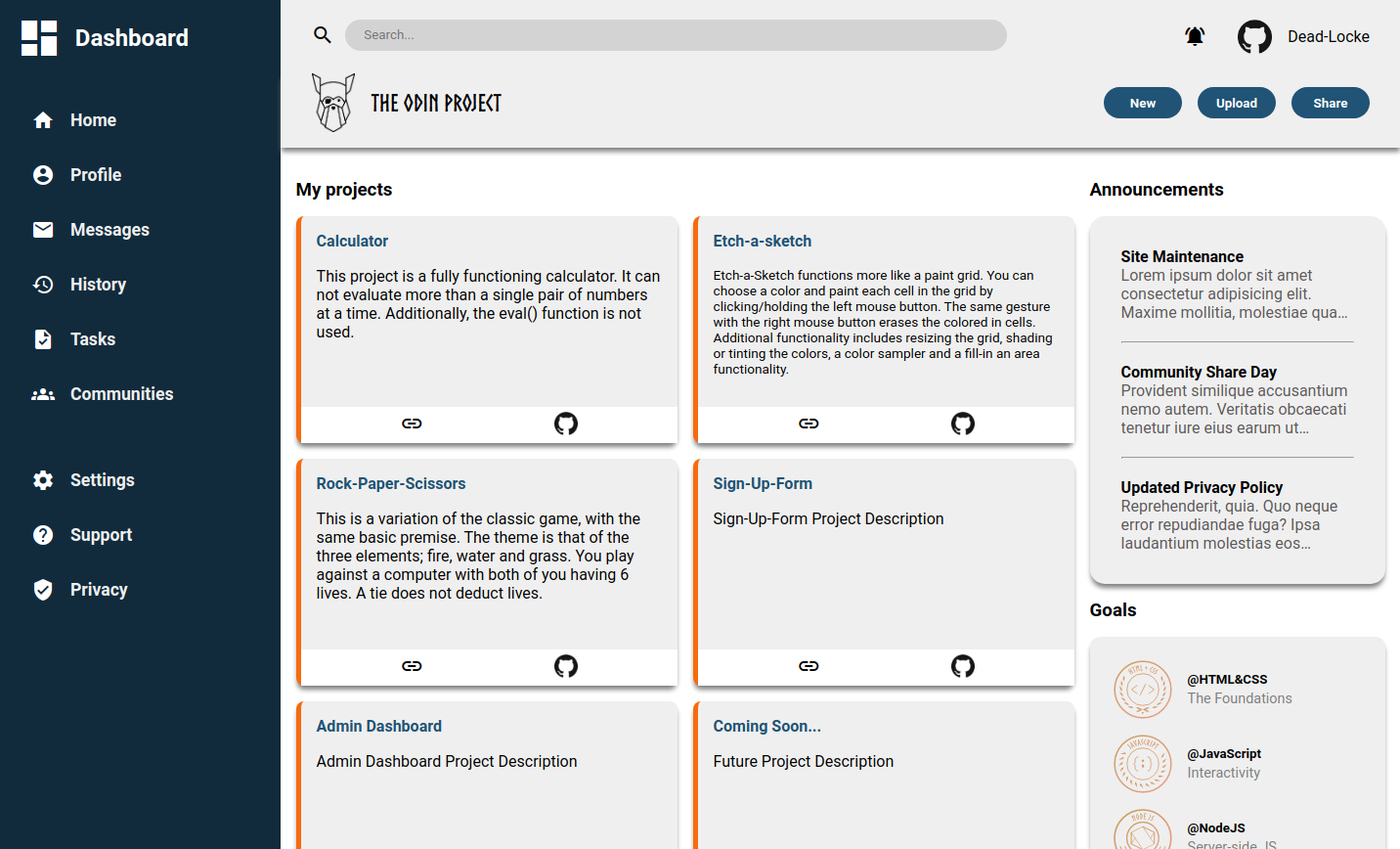Click the Share button
Screen dimensions: 1400x849
pos(1330,103)
